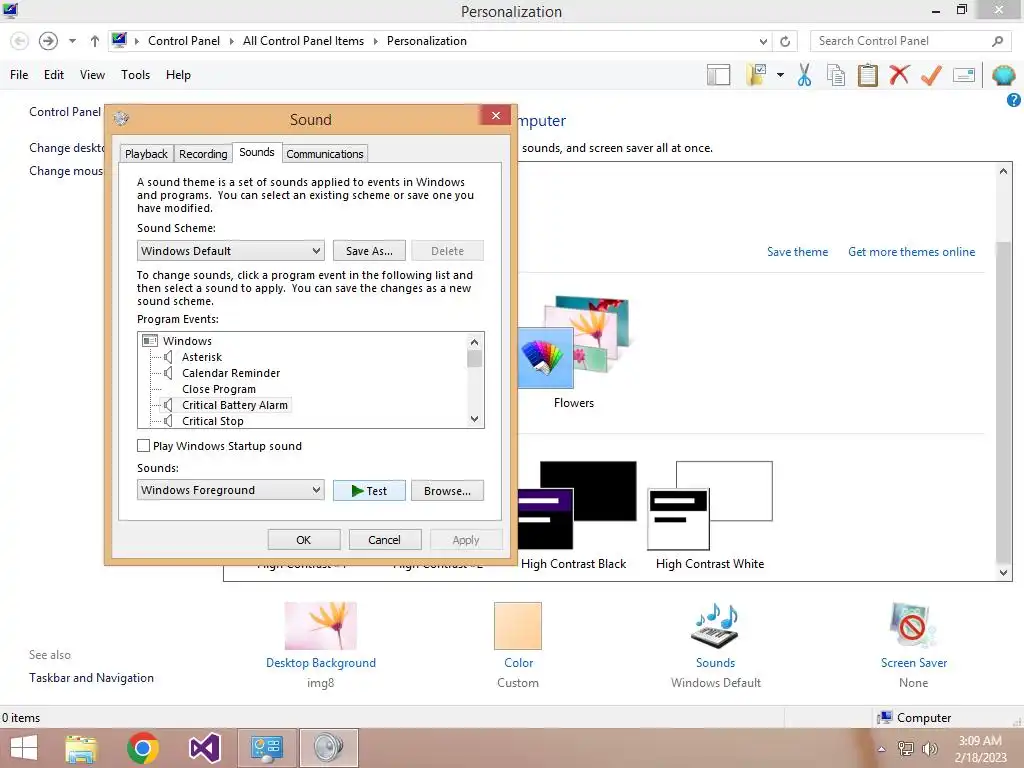Open the Color swatch setting
This screenshot has height=768, width=1024.
[518, 626]
